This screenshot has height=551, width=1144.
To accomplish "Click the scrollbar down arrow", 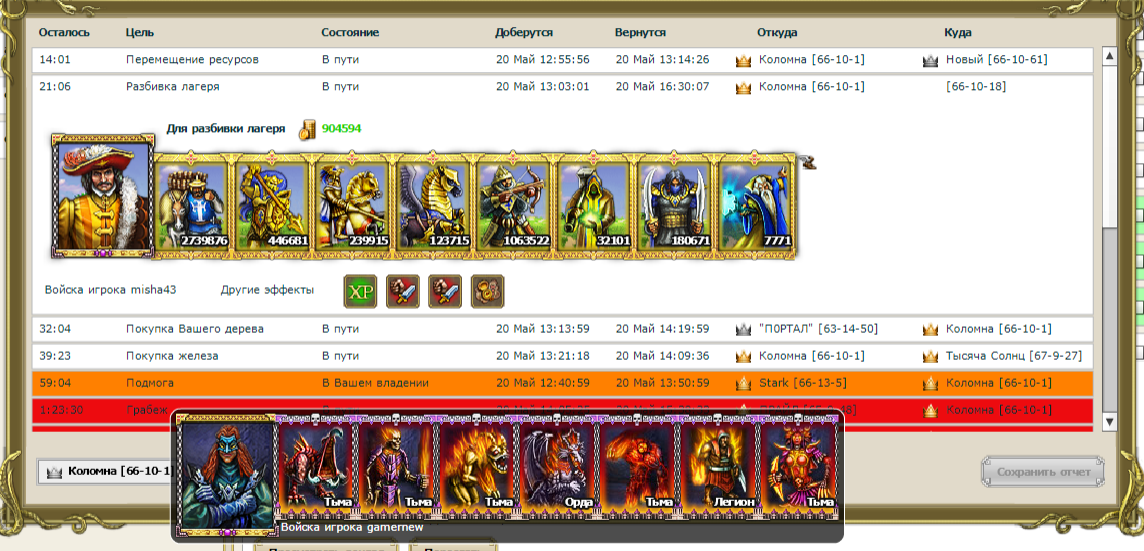I will pyautogui.click(x=1108, y=422).
